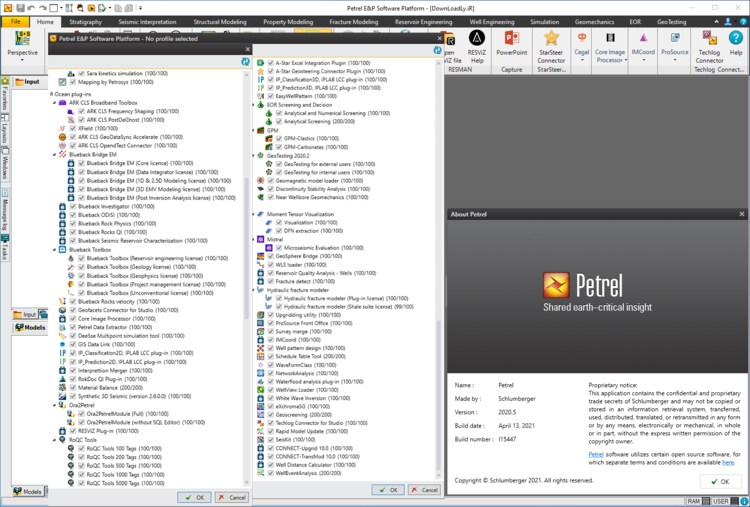Image resolution: width=750 pixels, height=507 pixels.
Task: Collapse Ora2Petrel group
Action: click(55, 405)
